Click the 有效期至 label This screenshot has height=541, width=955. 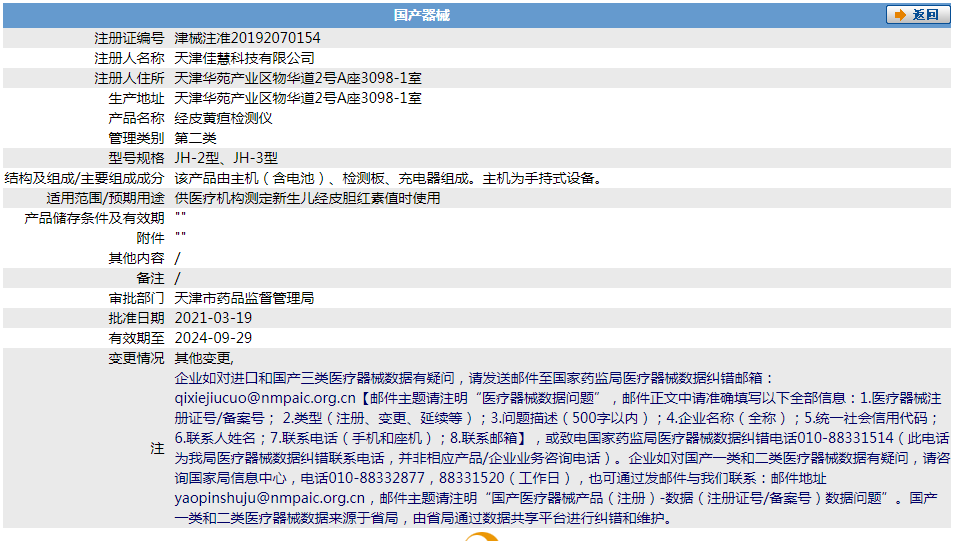pos(136,338)
